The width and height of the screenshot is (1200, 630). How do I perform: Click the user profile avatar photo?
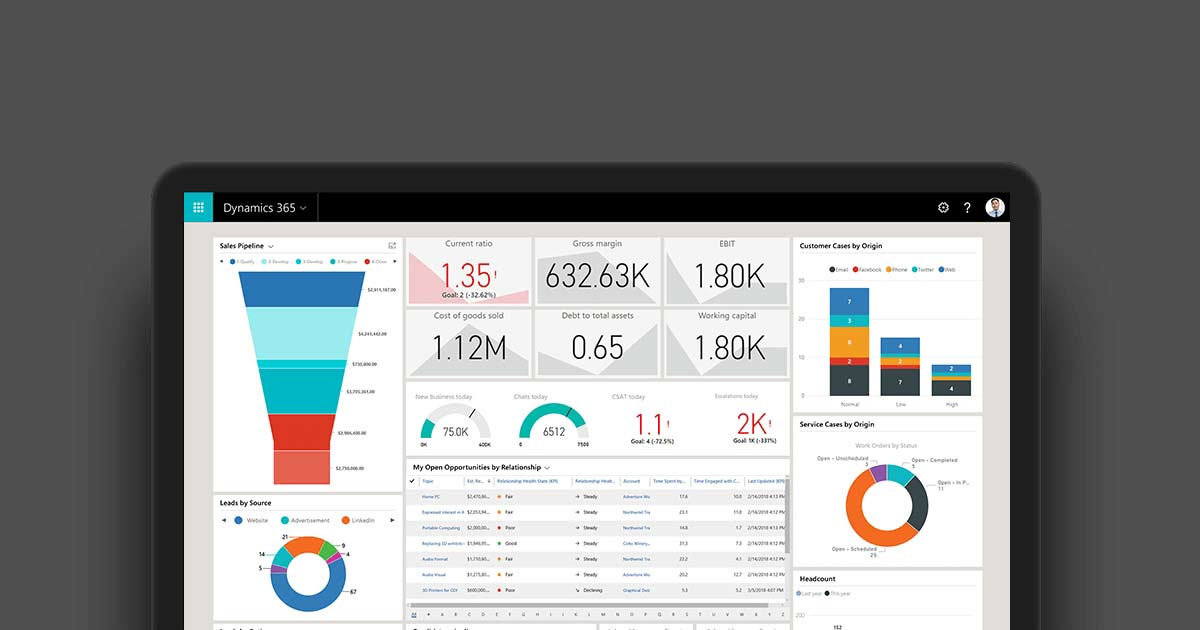click(x=995, y=207)
